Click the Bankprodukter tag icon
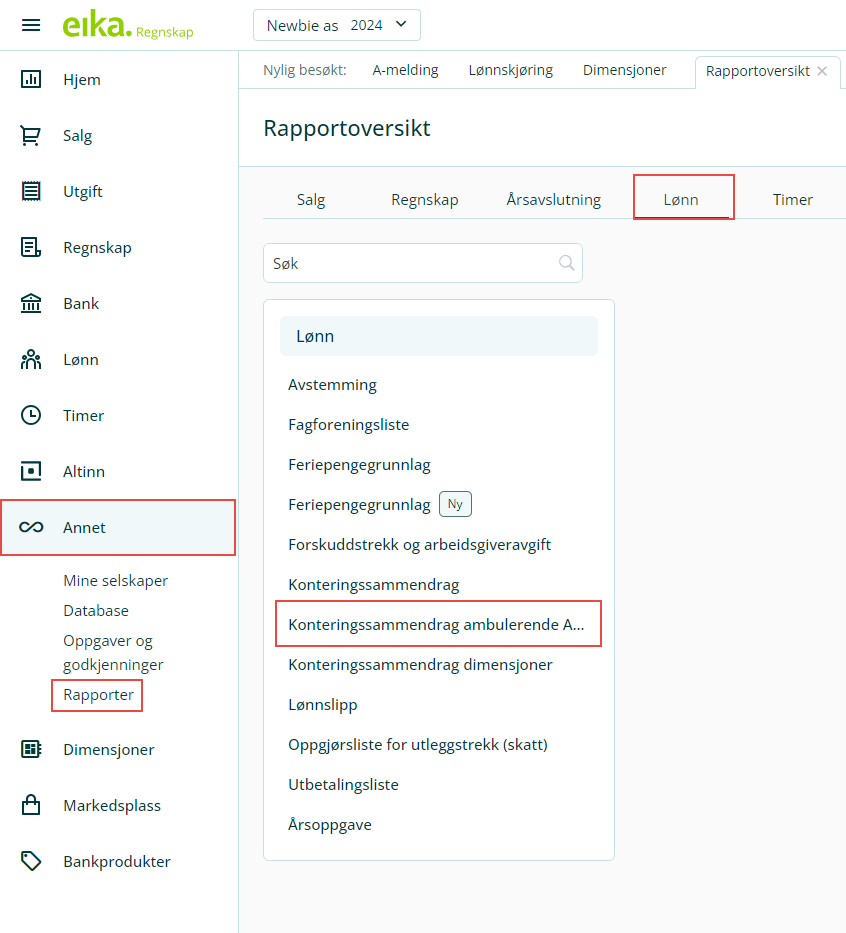 tap(31, 861)
